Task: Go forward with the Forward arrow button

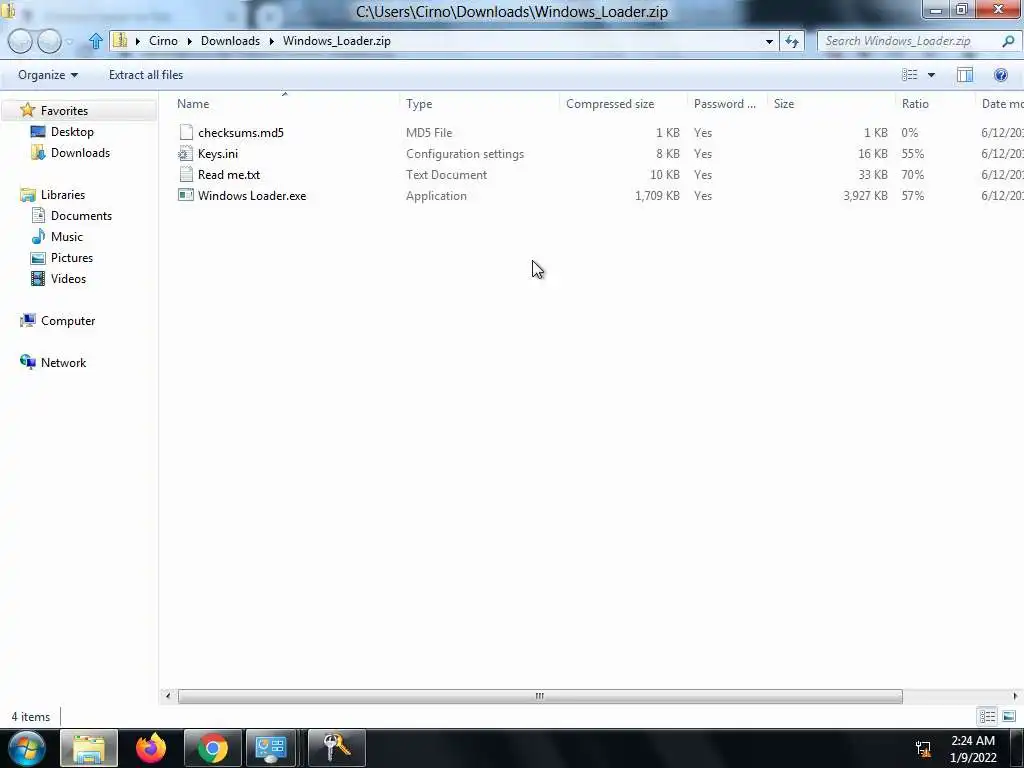Action: (x=50, y=41)
